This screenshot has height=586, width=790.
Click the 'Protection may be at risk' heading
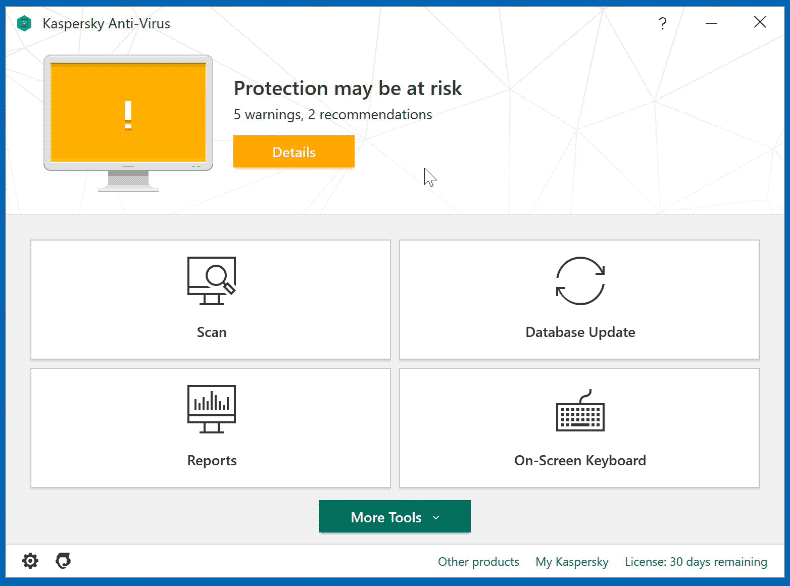pos(348,88)
